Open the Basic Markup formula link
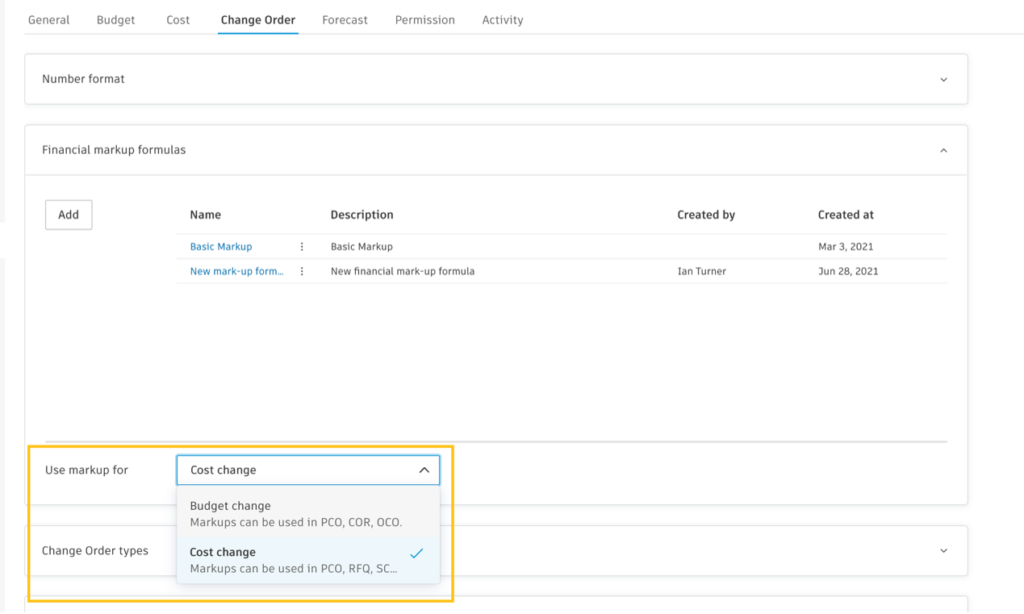1024x614 pixels. click(x=221, y=246)
